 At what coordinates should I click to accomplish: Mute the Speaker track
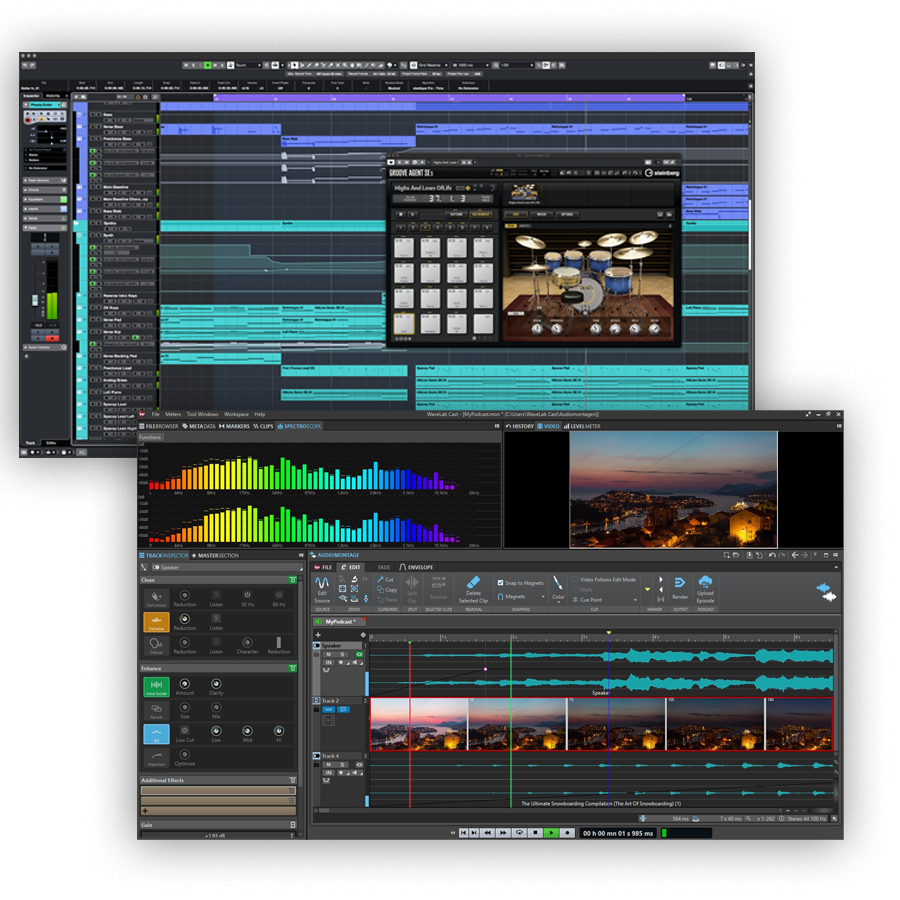coord(329,654)
